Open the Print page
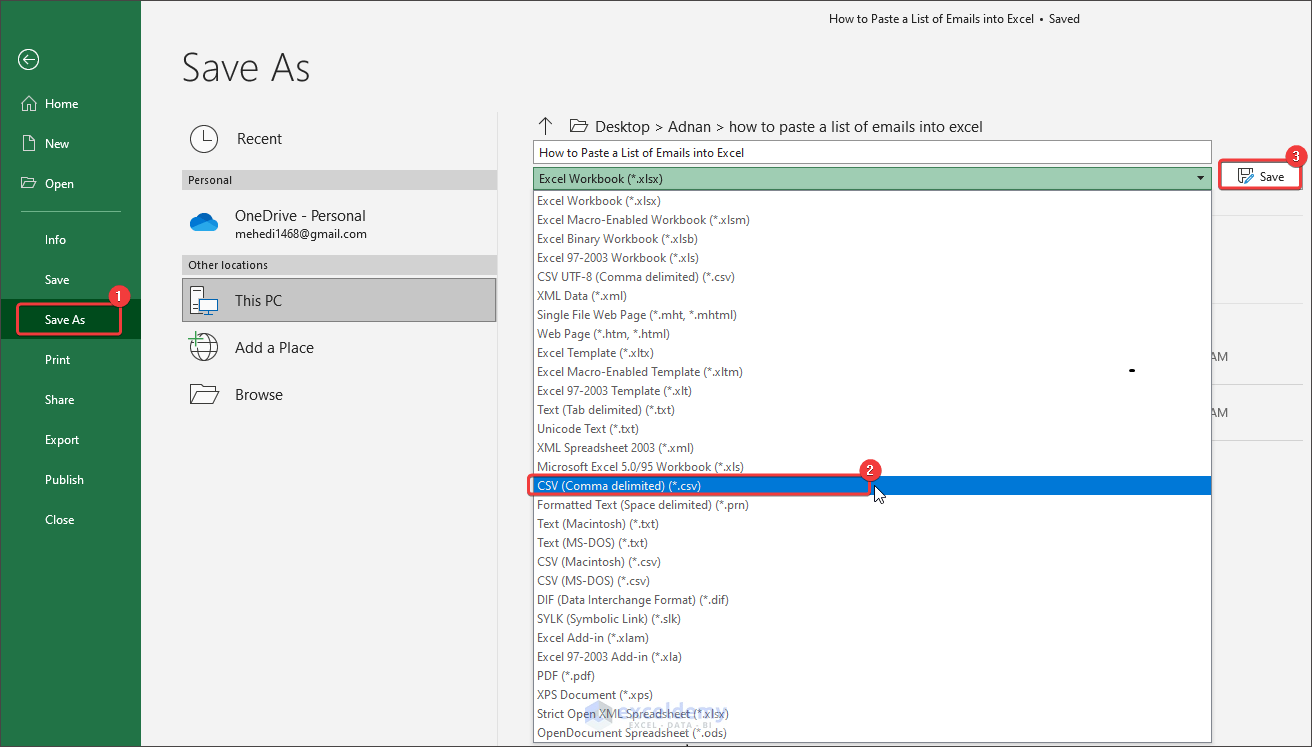This screenshot has width=1312, height=747. coord(57,360)
